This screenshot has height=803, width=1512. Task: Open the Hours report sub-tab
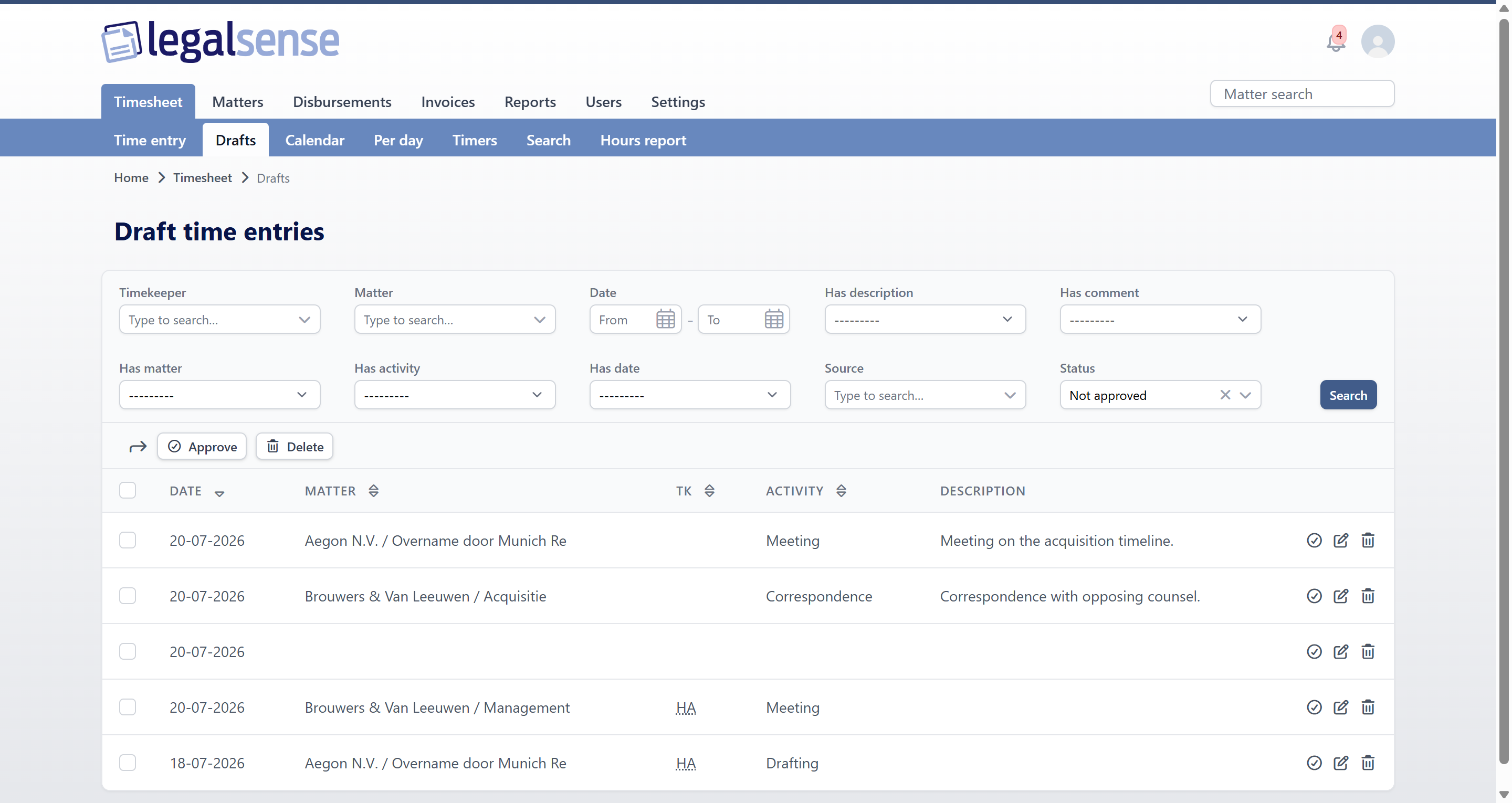[x=643, y=140]
